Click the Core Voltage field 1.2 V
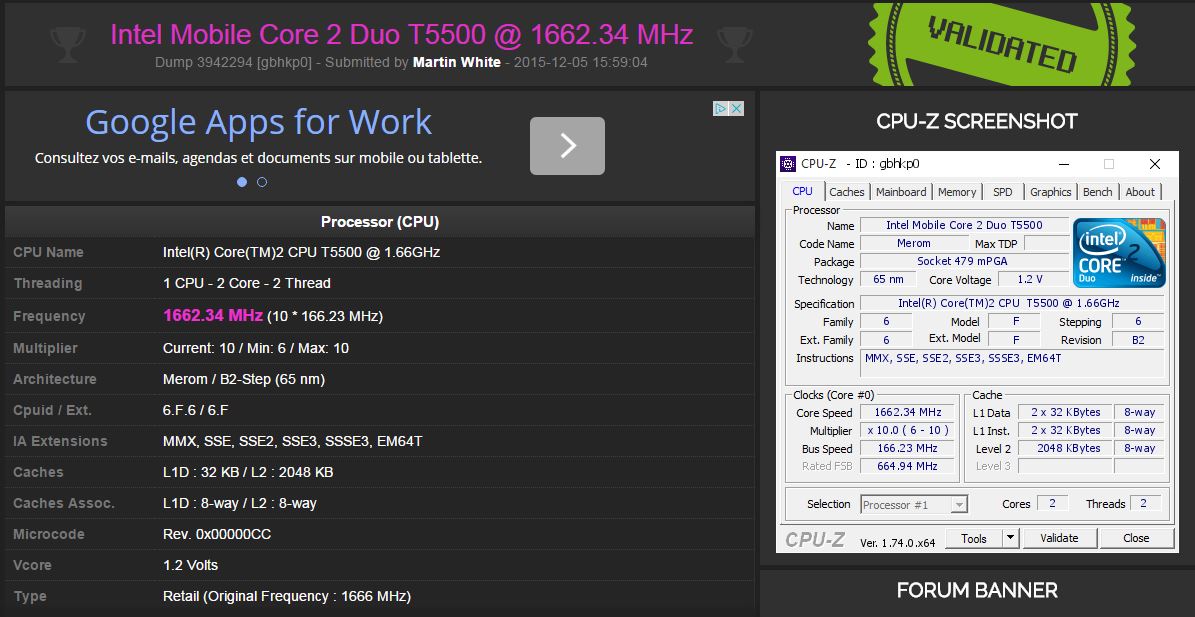This screenshot has width=1195, height=617. [1033, 280]
